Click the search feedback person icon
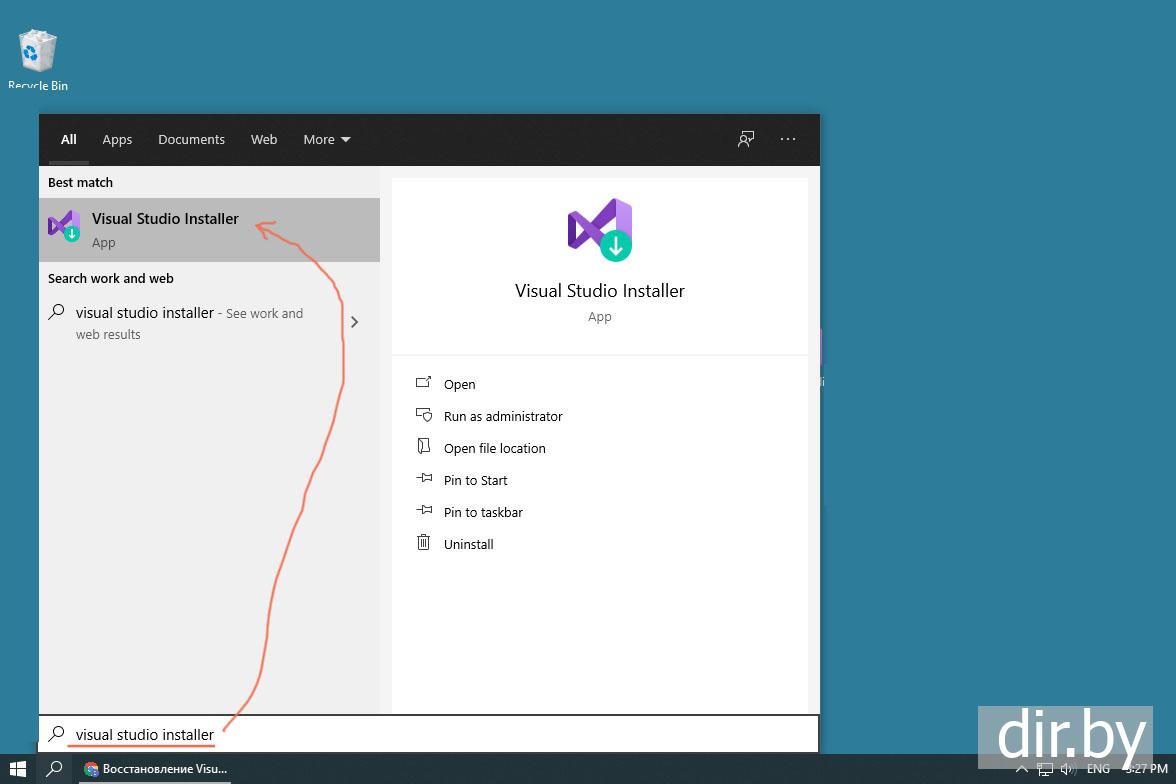1176x784 pixels. click(746, 139)
